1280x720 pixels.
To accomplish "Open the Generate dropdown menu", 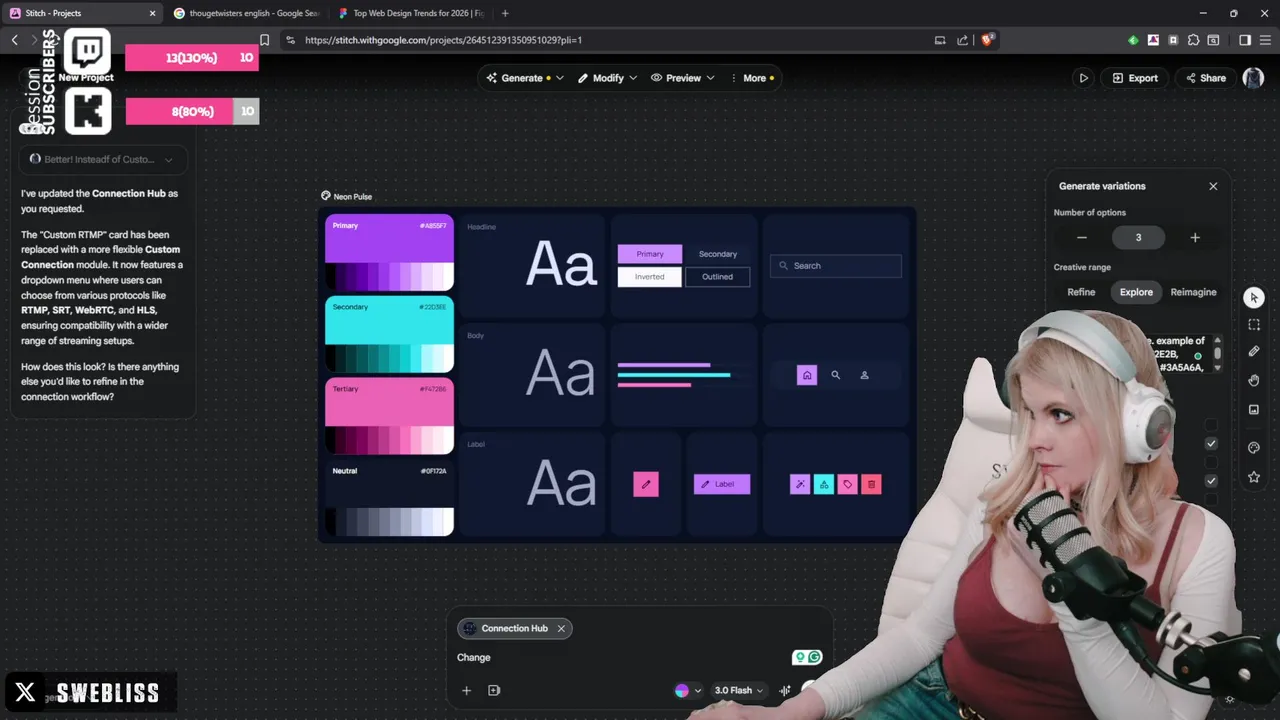I will 525,78.
